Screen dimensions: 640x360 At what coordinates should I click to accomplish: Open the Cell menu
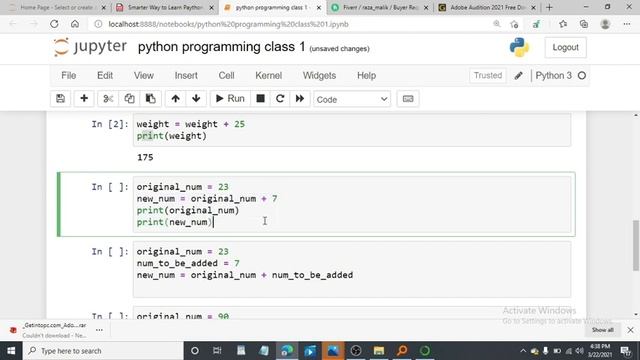coord(227,76)
